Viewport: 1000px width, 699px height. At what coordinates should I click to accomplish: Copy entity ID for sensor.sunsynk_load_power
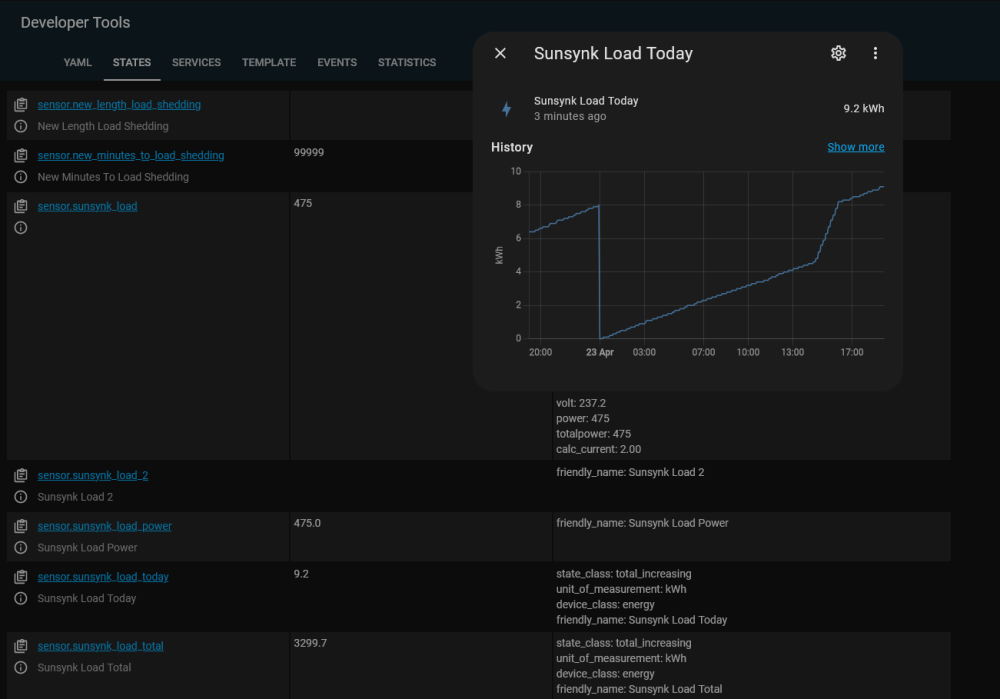point(21,526)
